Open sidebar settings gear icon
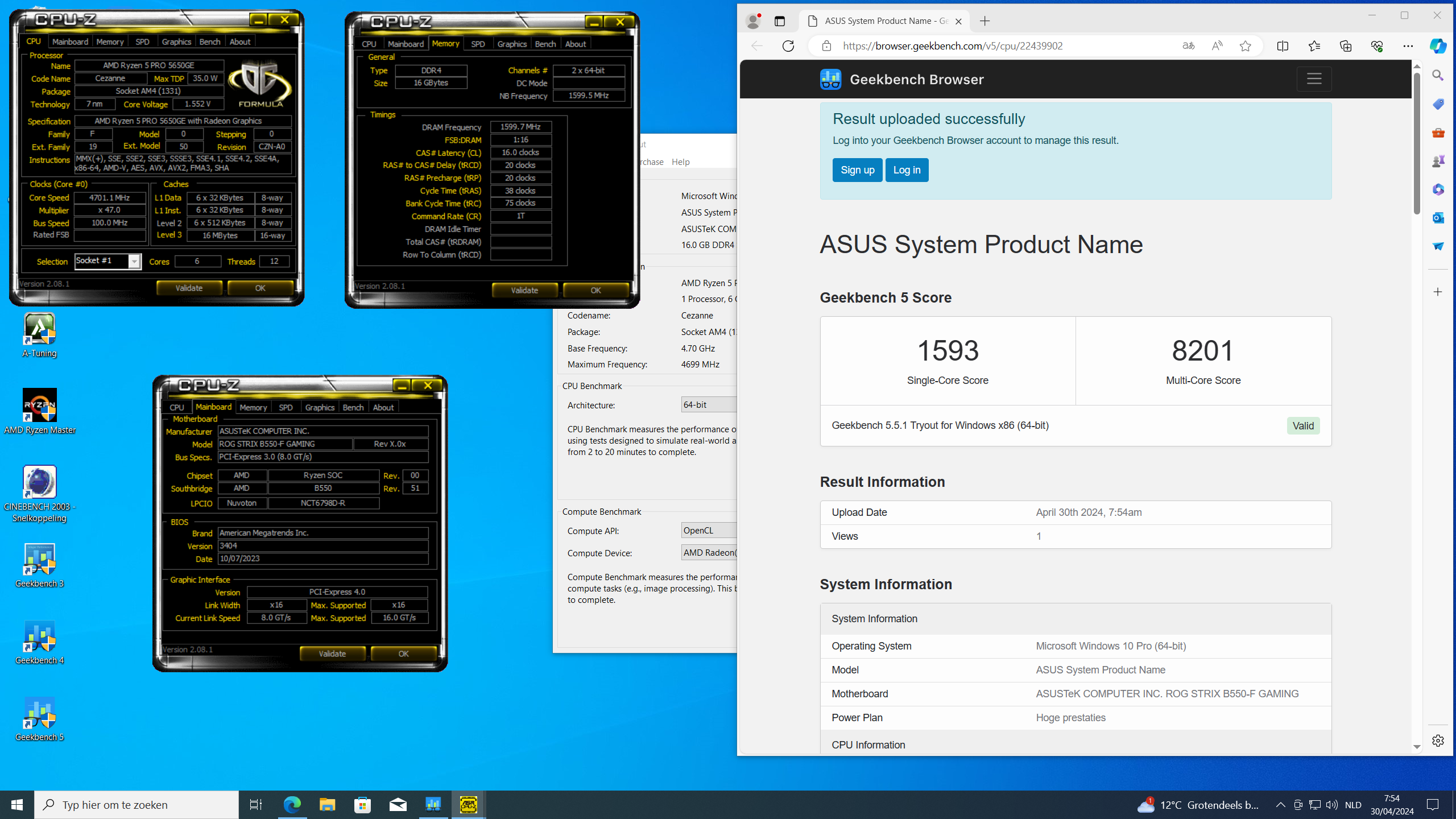1456x819 pixels. click(x=1438, y=740)
